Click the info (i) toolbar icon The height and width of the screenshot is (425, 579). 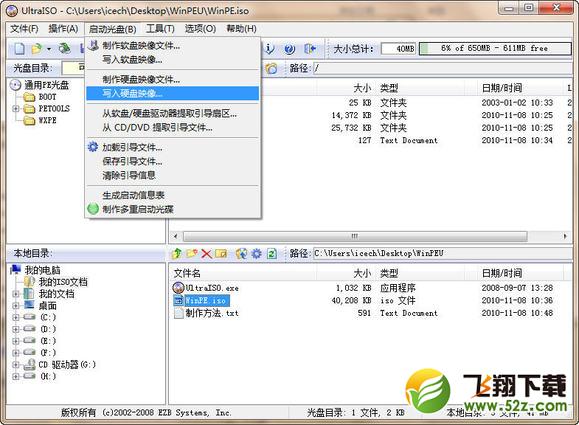[270, 48]
